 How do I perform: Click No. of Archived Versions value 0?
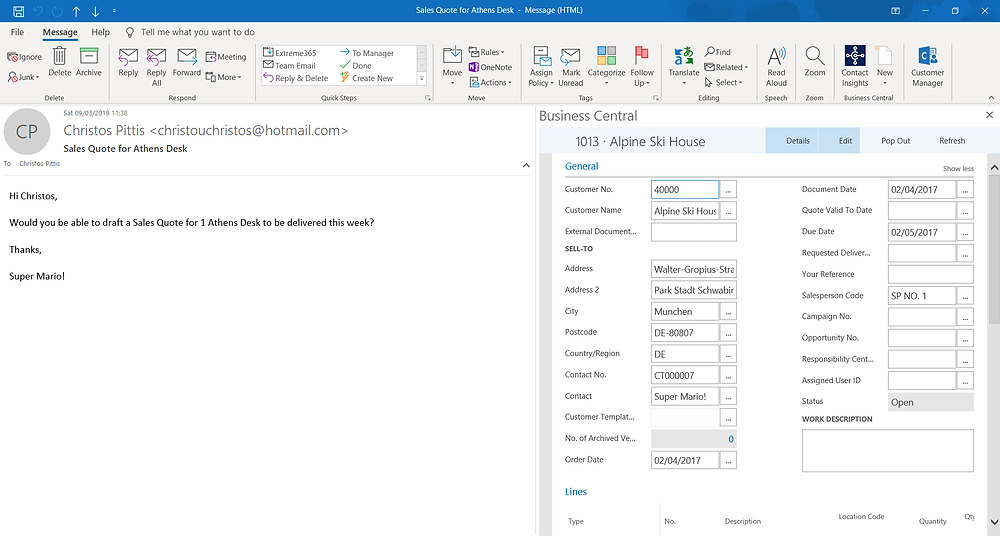click(731, 439)
